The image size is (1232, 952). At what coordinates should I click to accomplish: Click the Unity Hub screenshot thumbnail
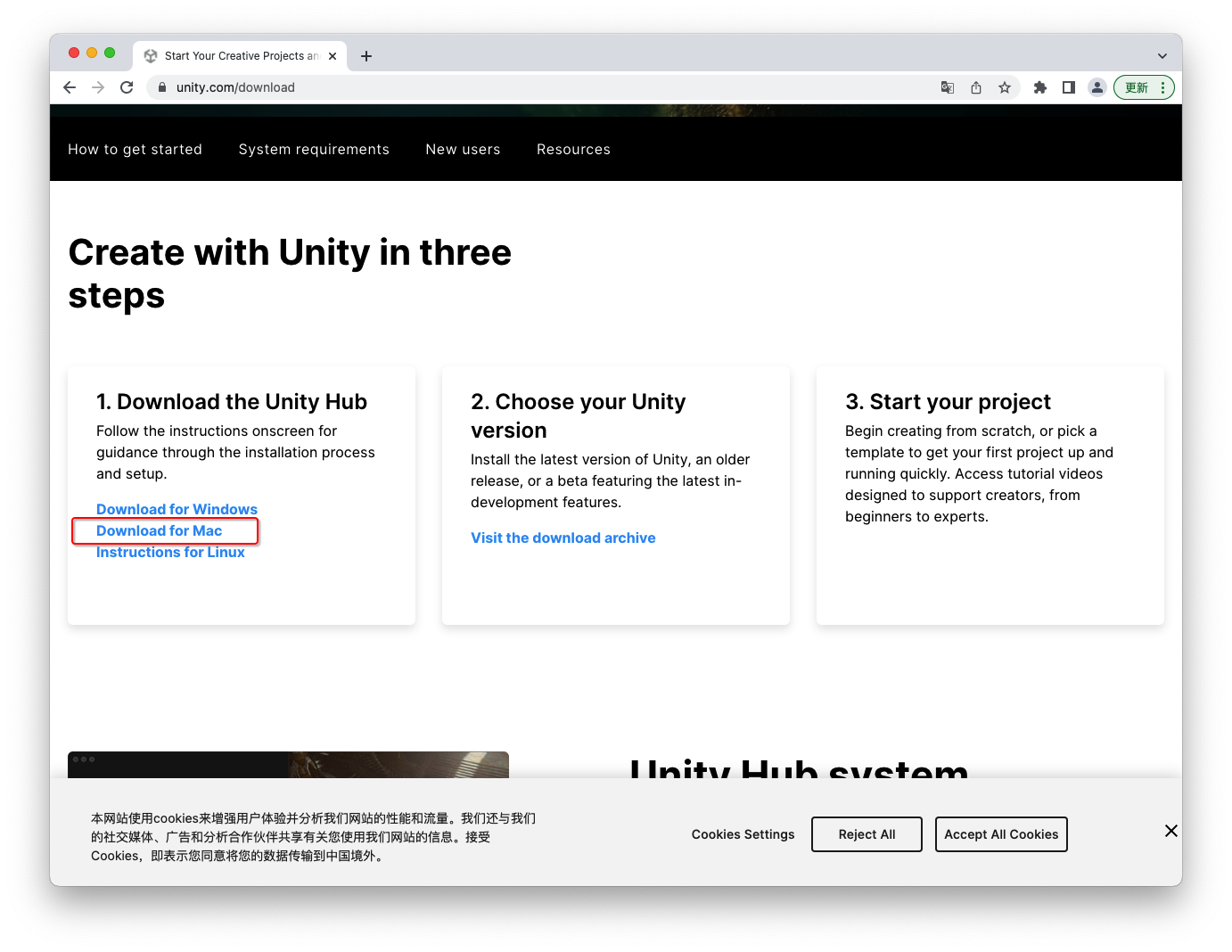click(288, 765)
